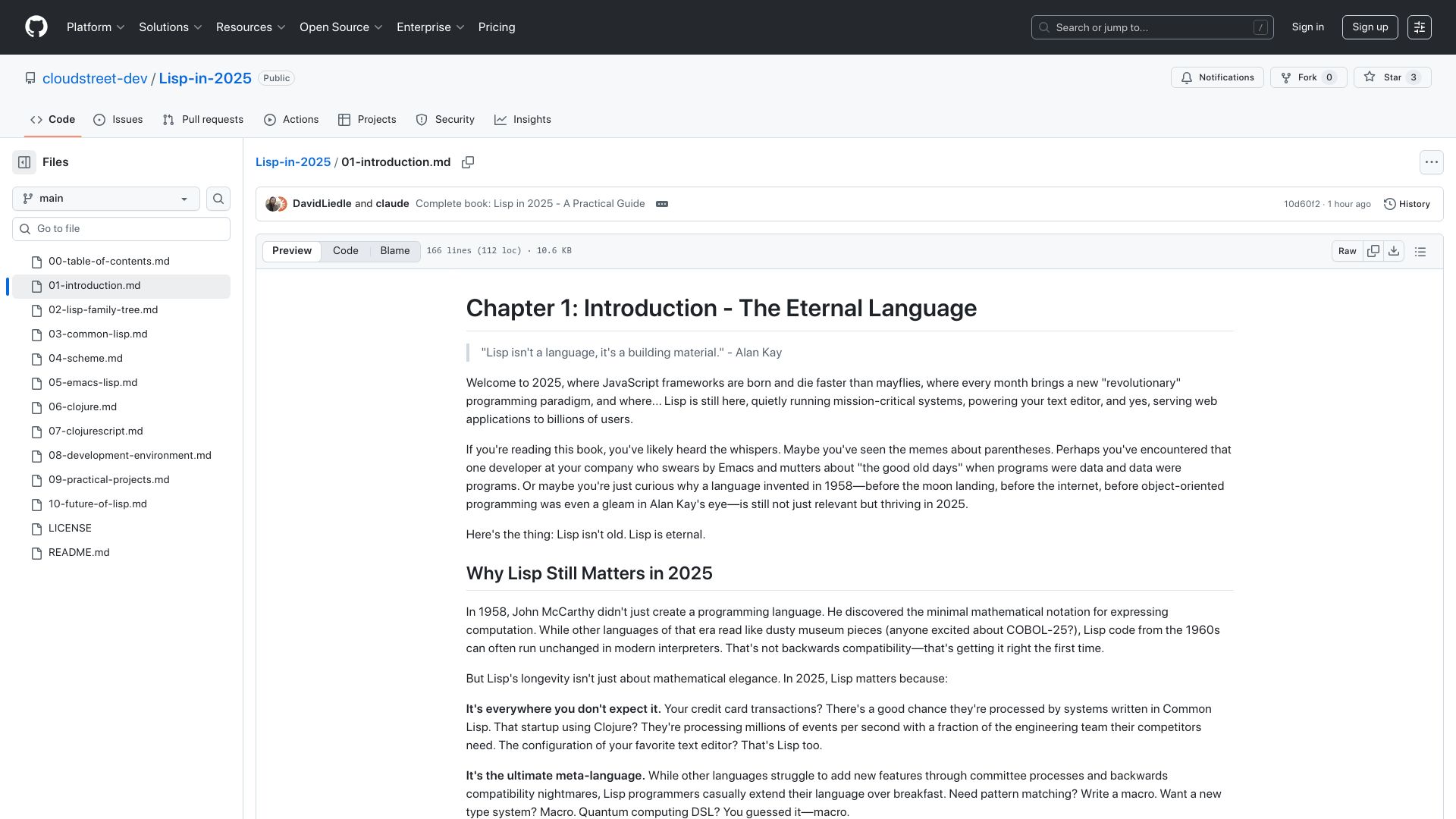Expand the Enterprise menu
Screen dimensions: 1456x819
point(431,27)
